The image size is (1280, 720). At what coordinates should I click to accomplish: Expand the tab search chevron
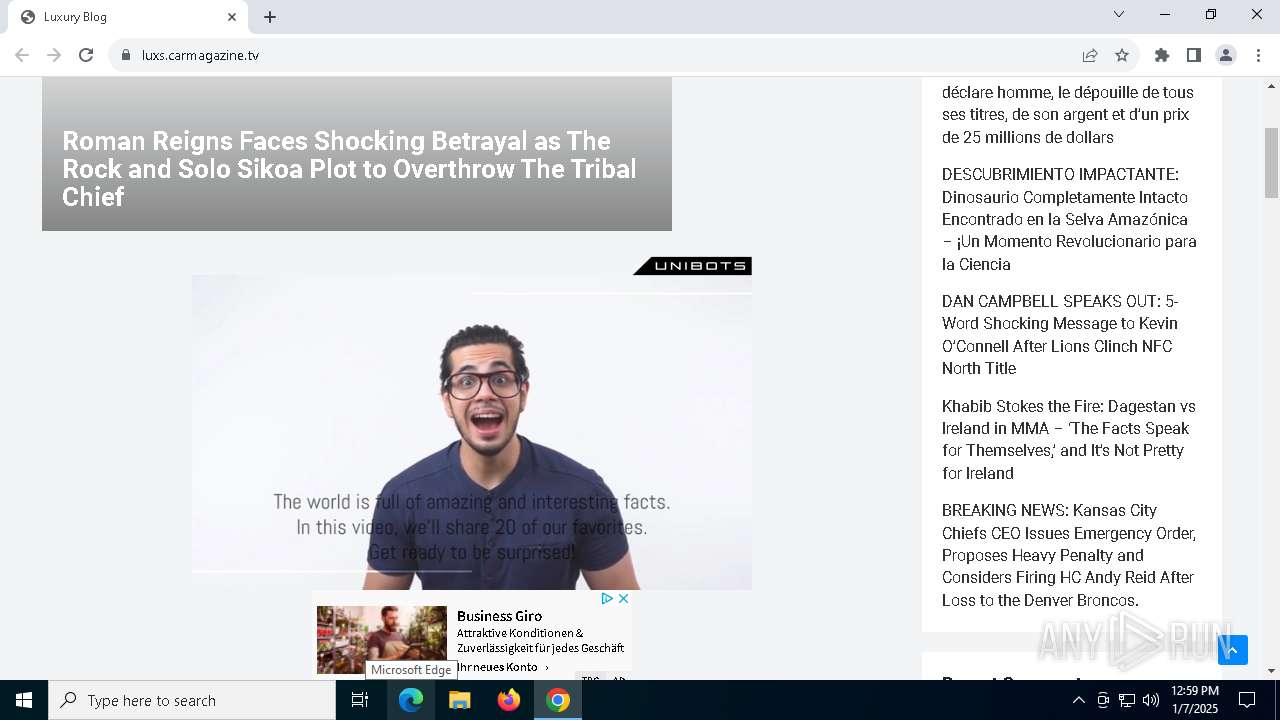click(x=1119, y=14)
